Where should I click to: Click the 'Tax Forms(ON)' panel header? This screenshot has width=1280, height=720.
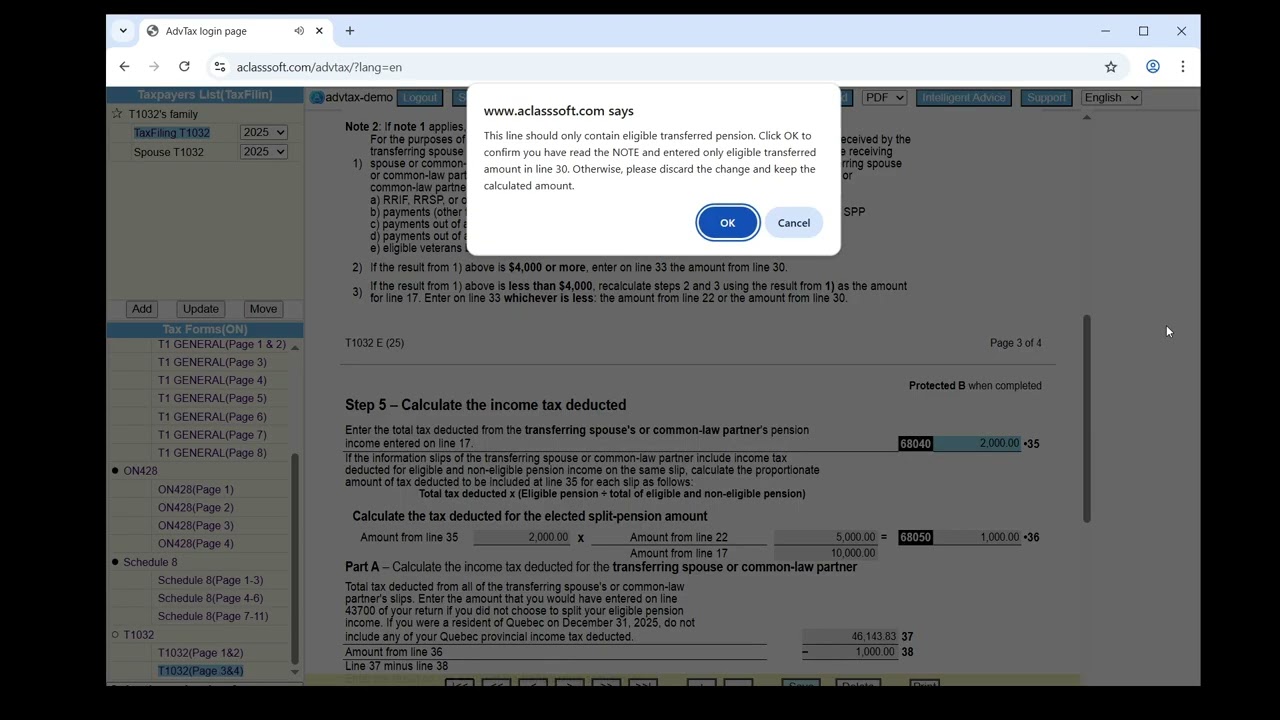click(x=205, y=329)
